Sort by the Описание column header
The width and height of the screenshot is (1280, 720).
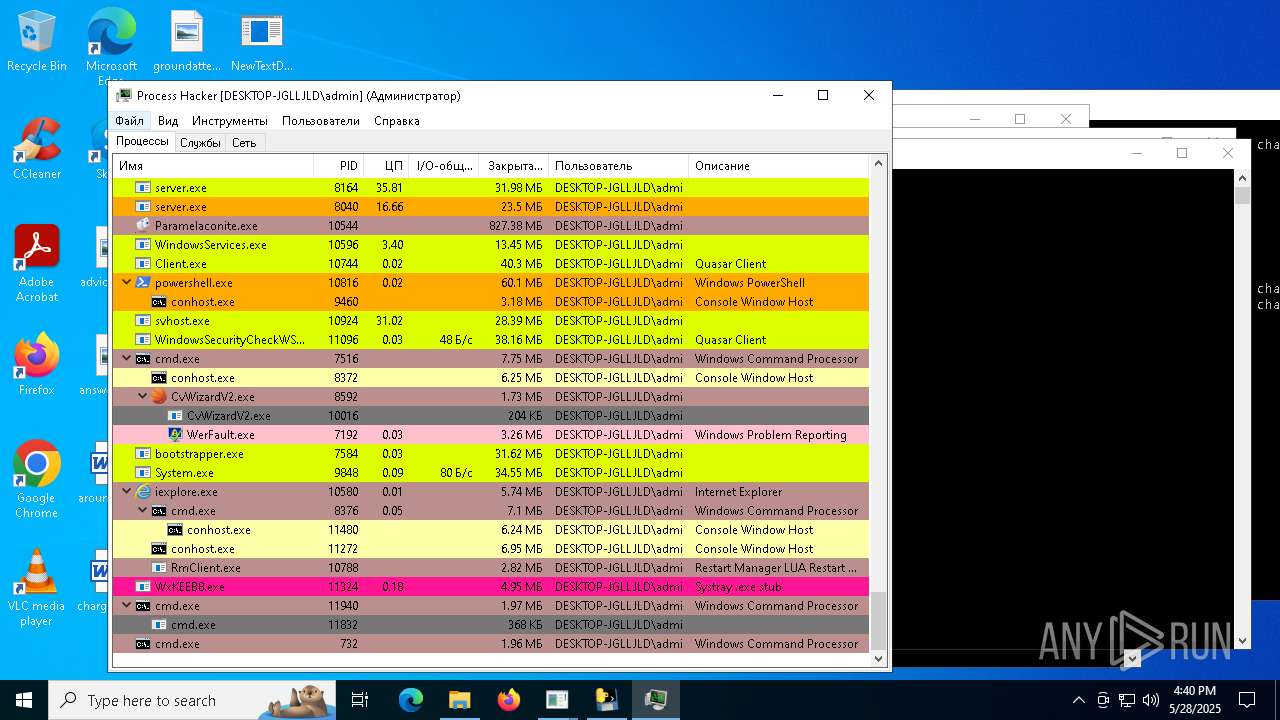779,166
